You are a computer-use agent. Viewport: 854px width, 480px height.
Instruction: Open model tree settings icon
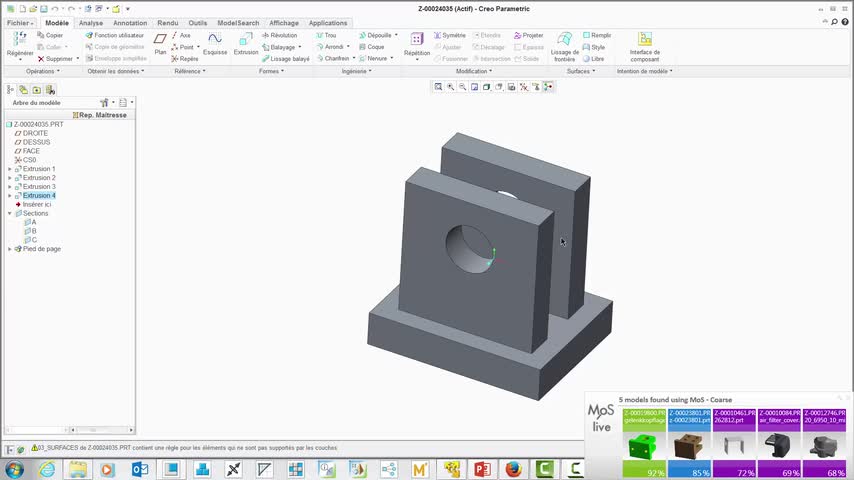pos(104,102)
